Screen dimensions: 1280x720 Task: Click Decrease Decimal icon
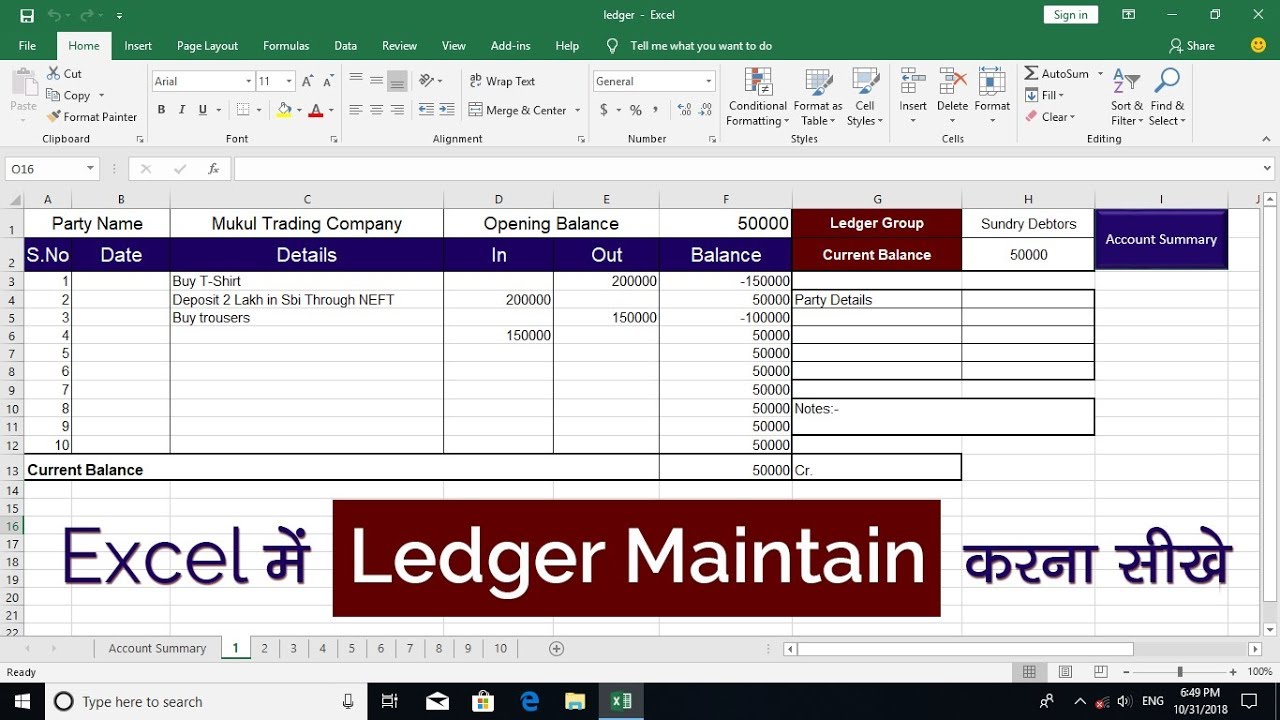tap(705, 110)
